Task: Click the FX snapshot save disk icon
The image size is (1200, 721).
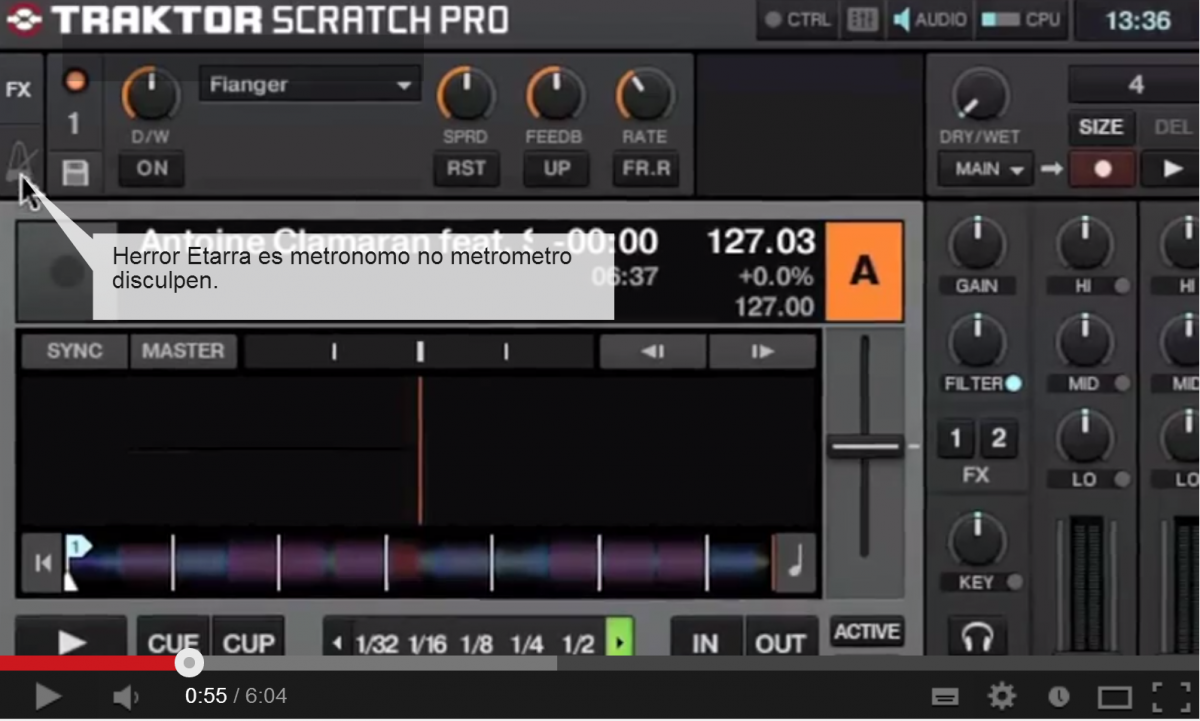Action: 75,172
